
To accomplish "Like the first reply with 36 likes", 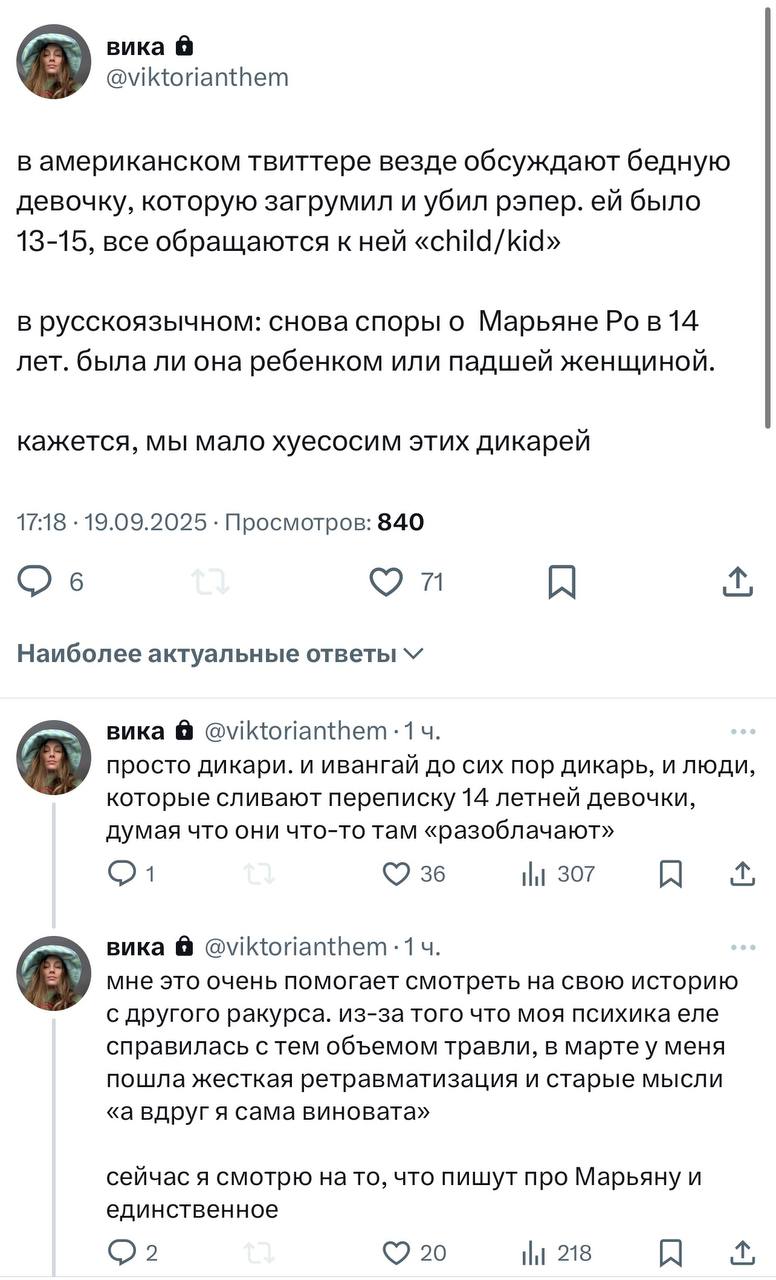I will (x=397, y=874).
